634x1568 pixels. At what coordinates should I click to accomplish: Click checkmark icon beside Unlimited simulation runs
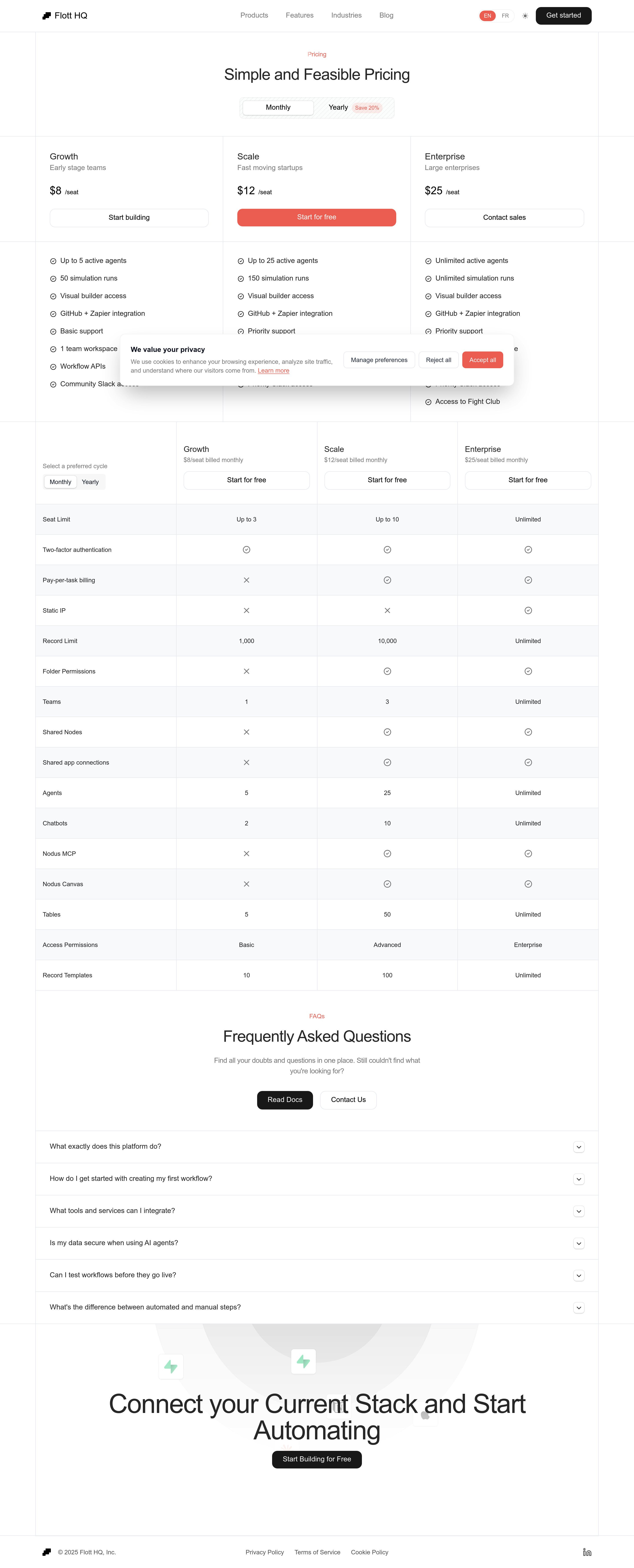click(x=428, y=279)
